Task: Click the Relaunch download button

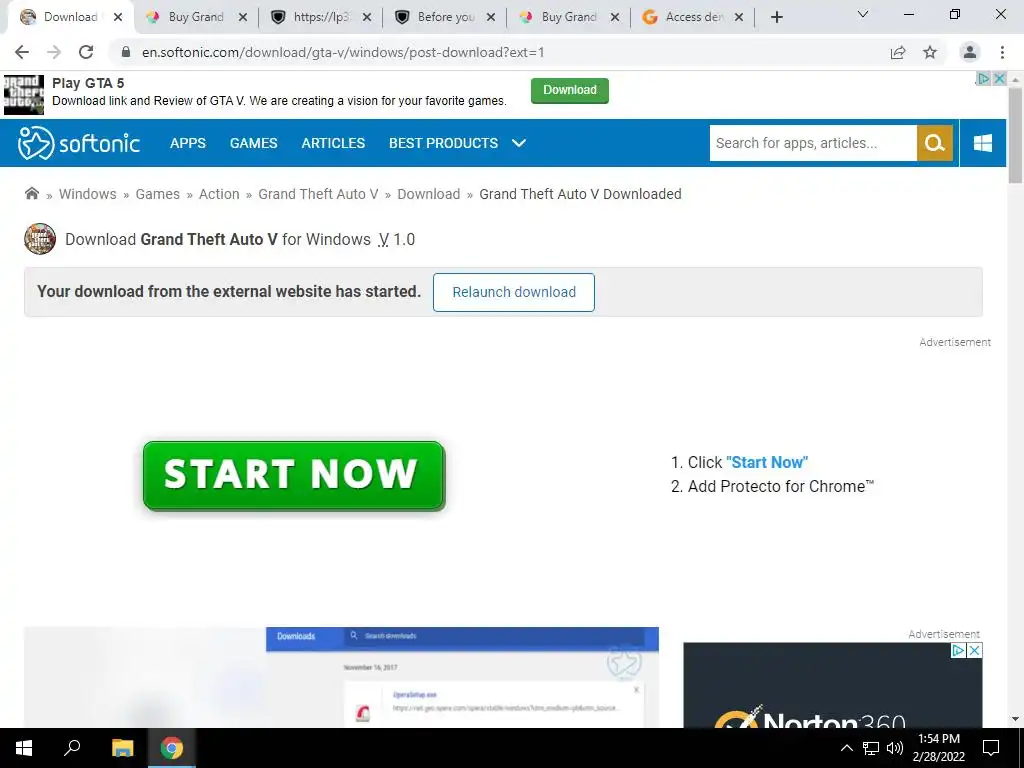Action: [513, 292]
